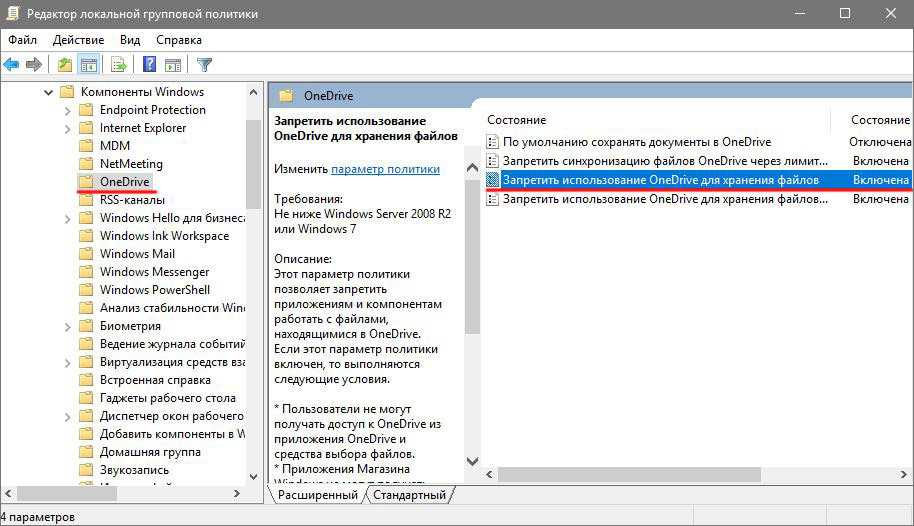Click the NetMeeting folder icon

pos(86,164)
